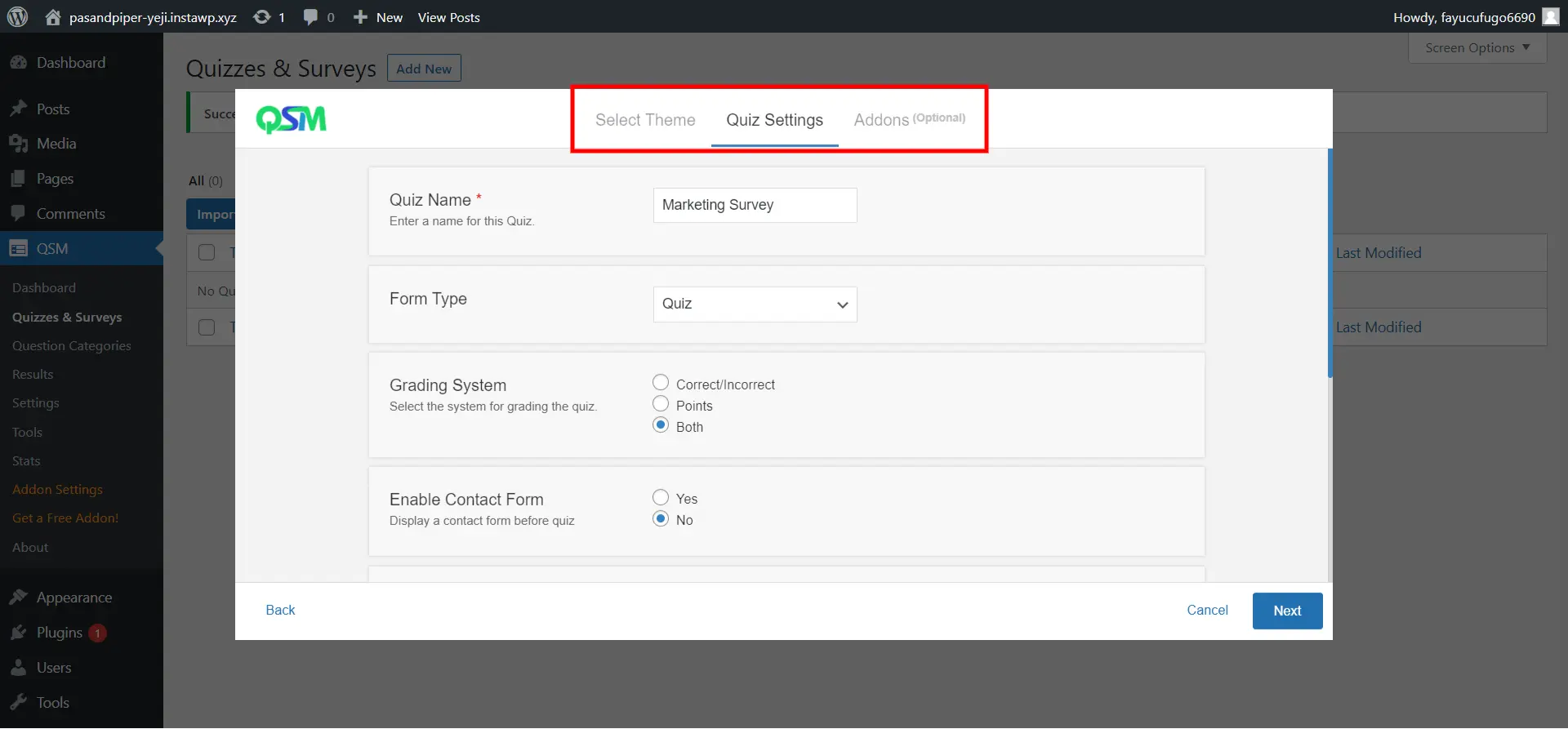
Task: Click the dialog's vertical scrollbar
Action: [x=1330, y=263]
